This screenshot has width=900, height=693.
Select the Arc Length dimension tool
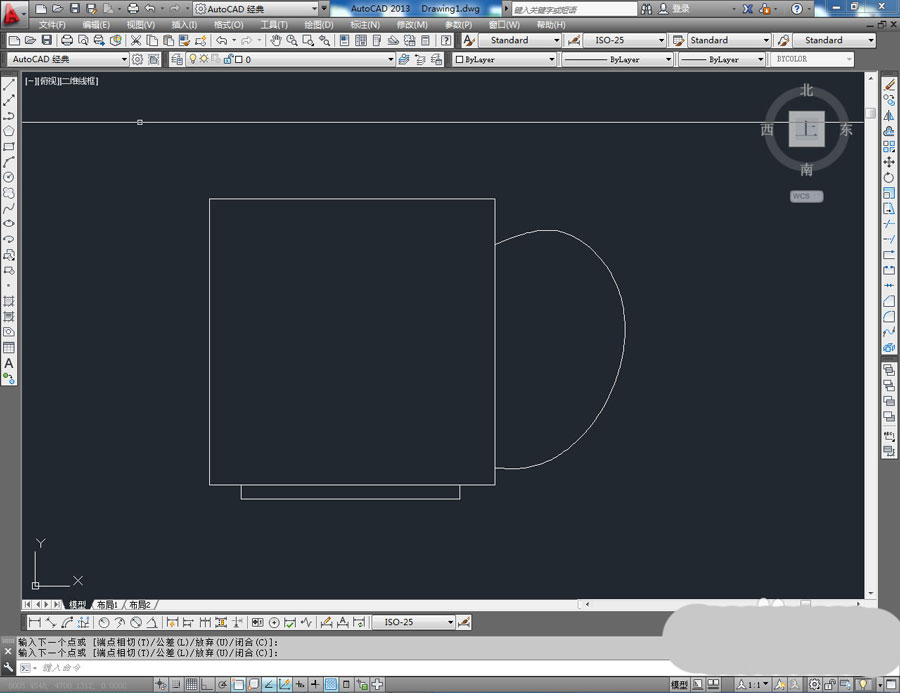pos(67,622)
